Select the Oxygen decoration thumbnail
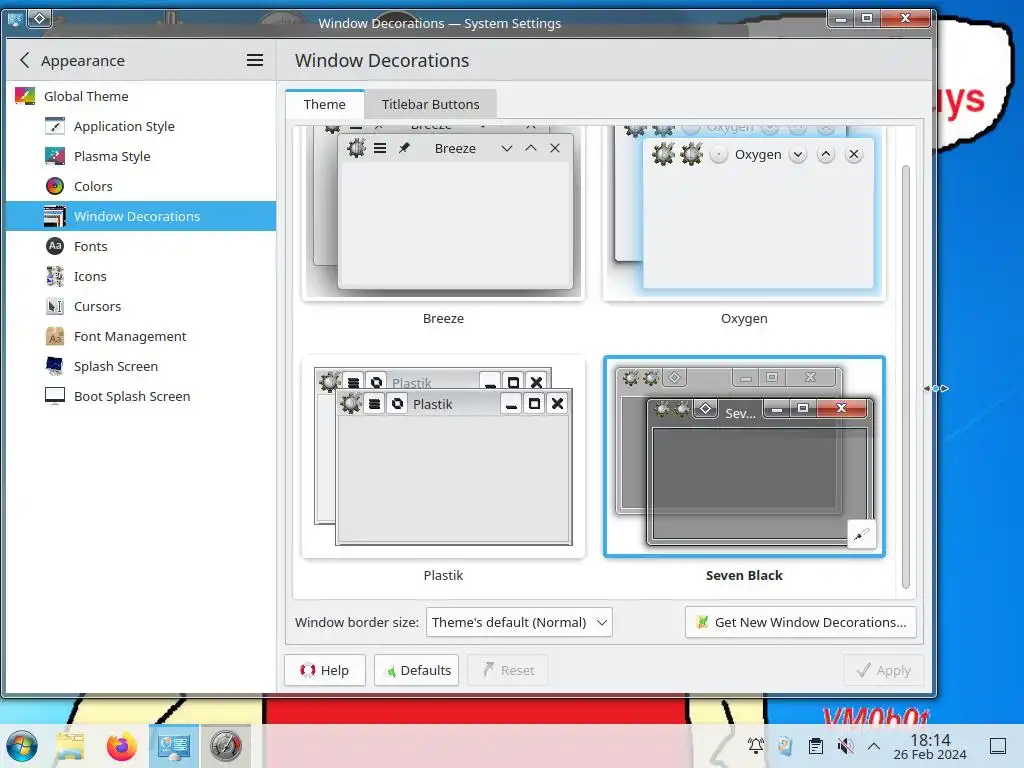This screenshot has height=768, width=1024. pos(744,212)
